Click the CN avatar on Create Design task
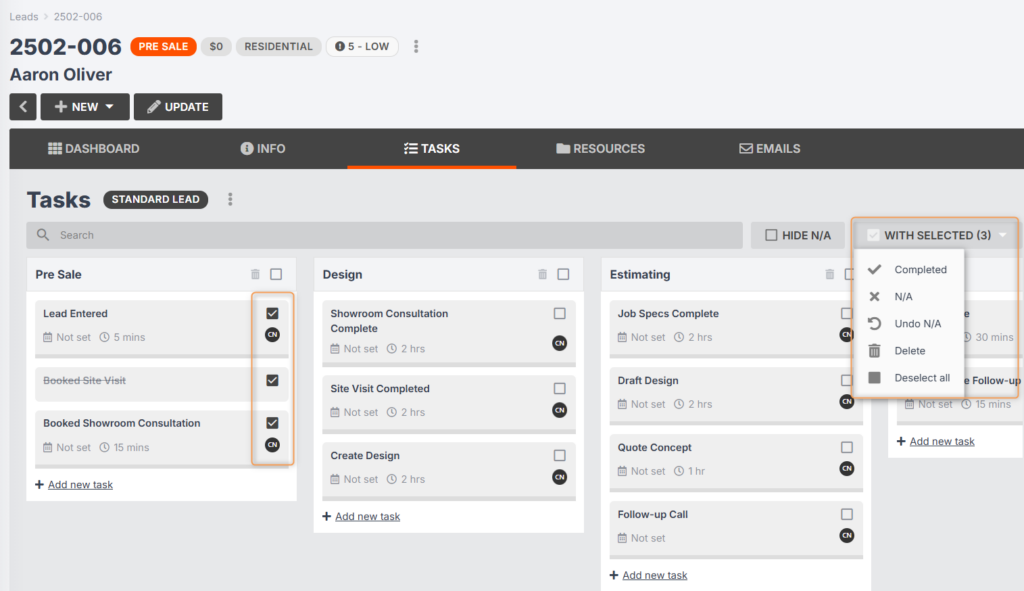This screenshot has height=591, width=1024. coord(559,477)
